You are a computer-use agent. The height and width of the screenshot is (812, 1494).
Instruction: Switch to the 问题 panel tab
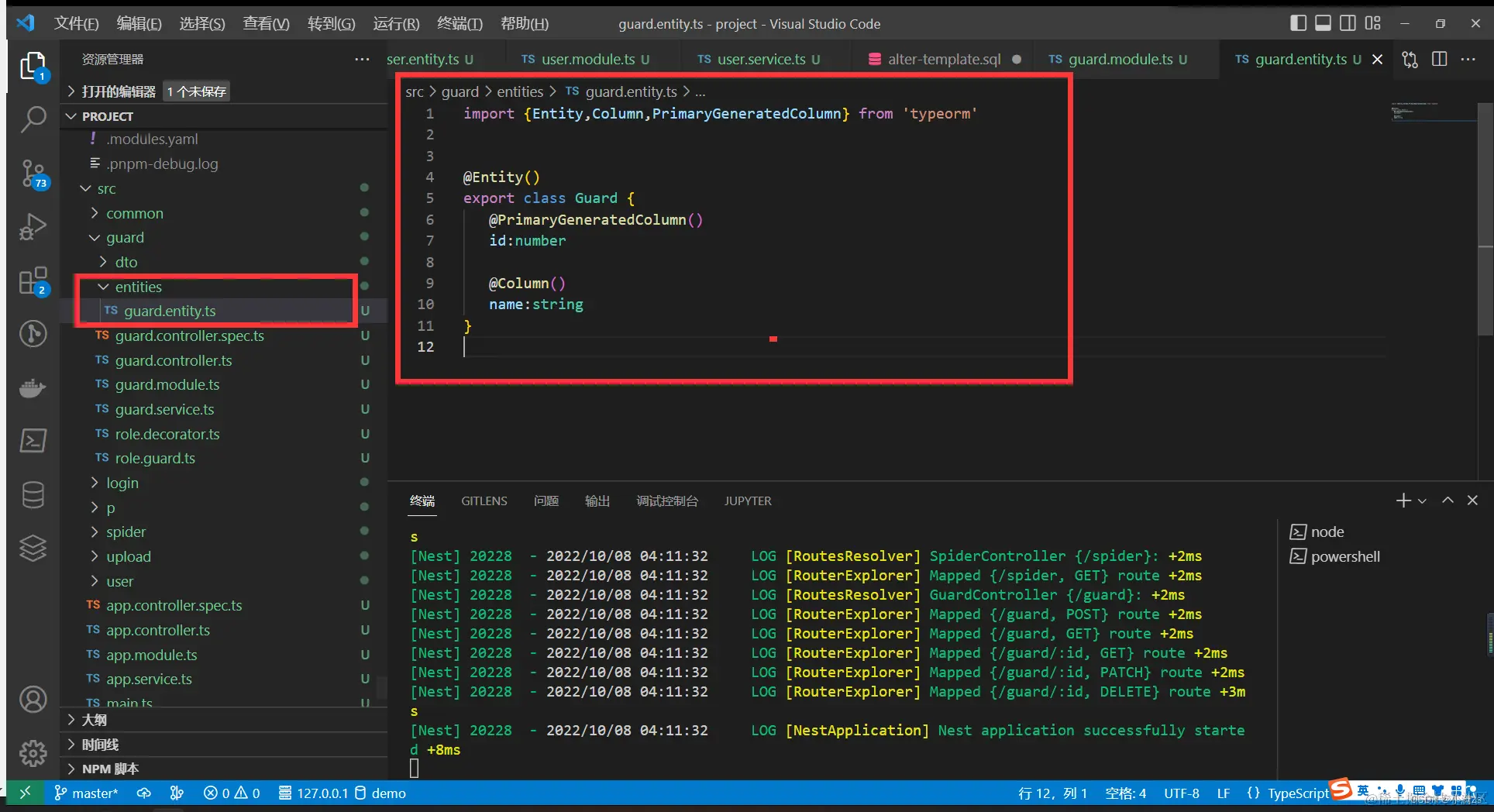(x=546, y=501)
